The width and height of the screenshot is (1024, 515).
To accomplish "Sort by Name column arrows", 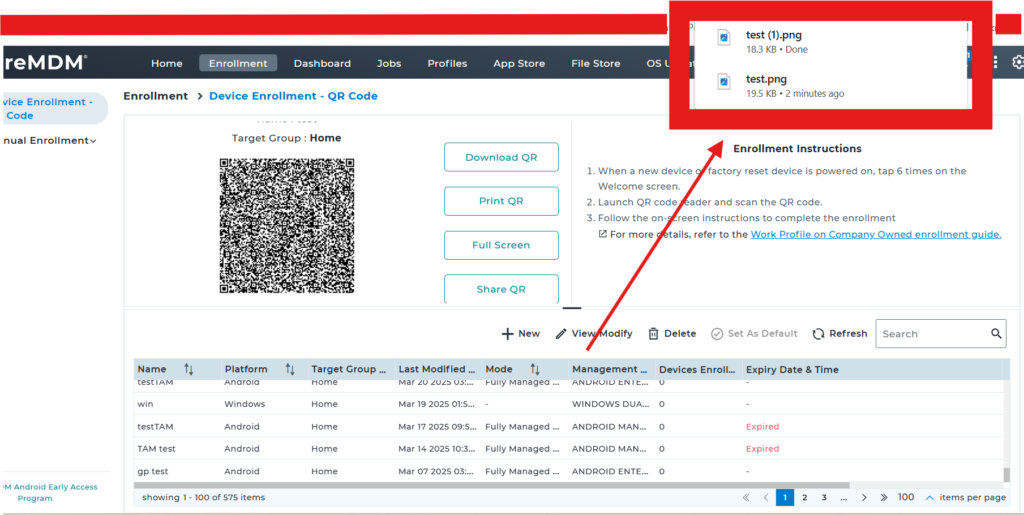I will coord(189,369).
